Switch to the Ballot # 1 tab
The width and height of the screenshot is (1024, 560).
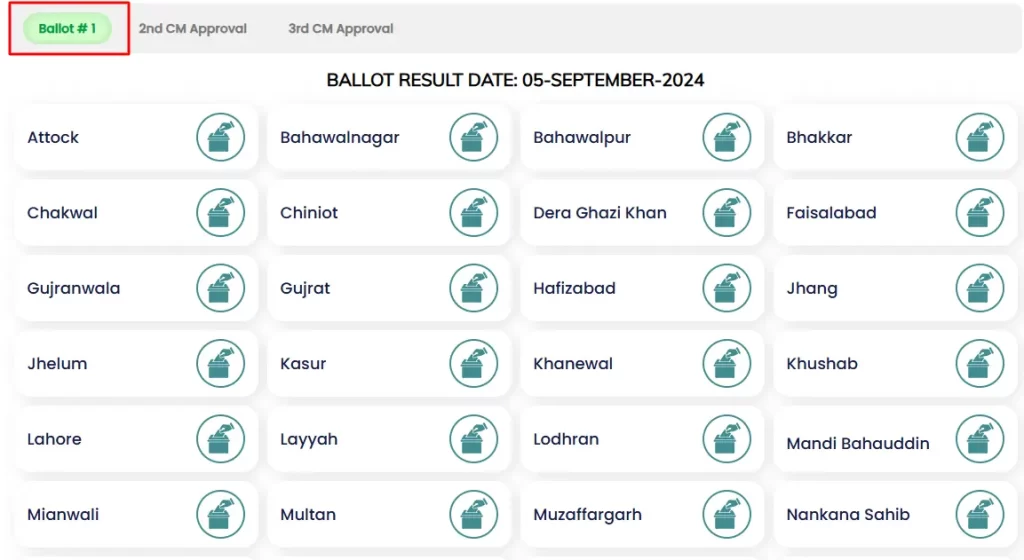pos(68,29)
